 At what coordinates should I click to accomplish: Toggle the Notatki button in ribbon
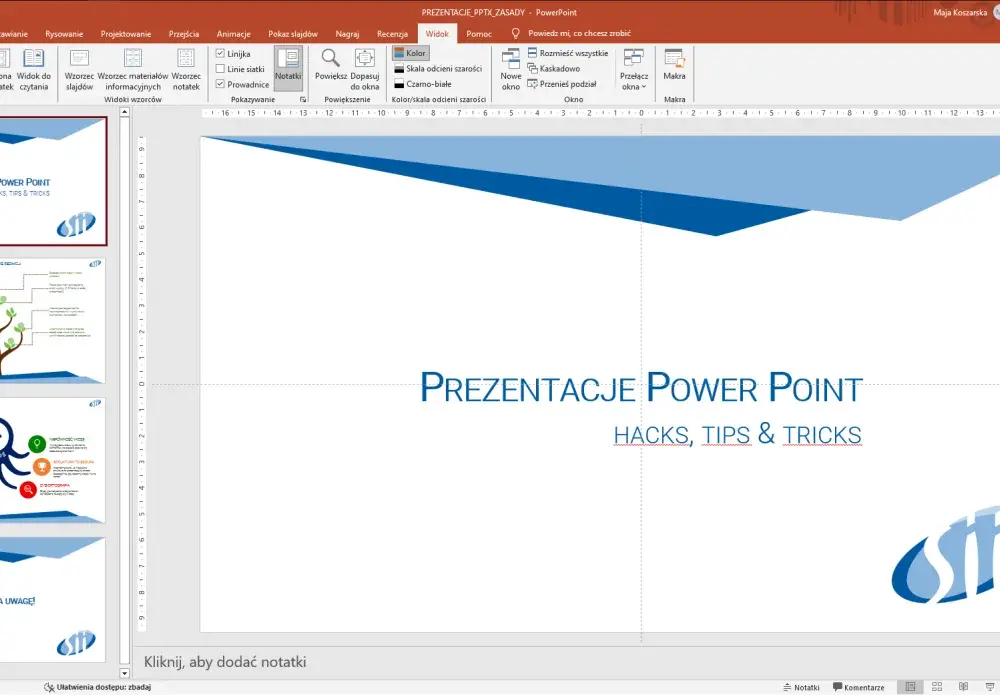(x=288, y=69)
